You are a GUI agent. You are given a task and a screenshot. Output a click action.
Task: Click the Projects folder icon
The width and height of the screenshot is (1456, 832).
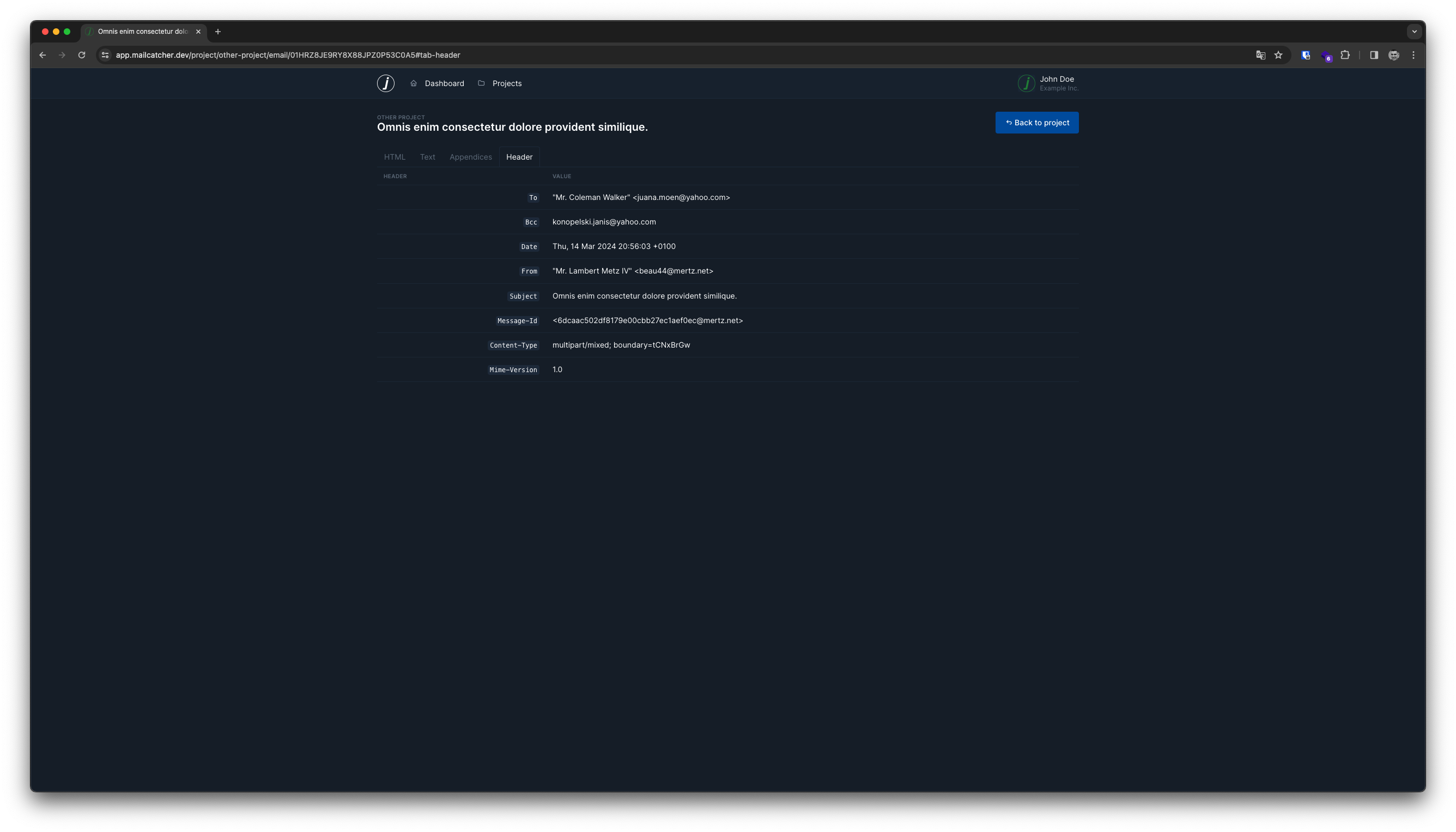pyautogui.click(x=481, y=83)
